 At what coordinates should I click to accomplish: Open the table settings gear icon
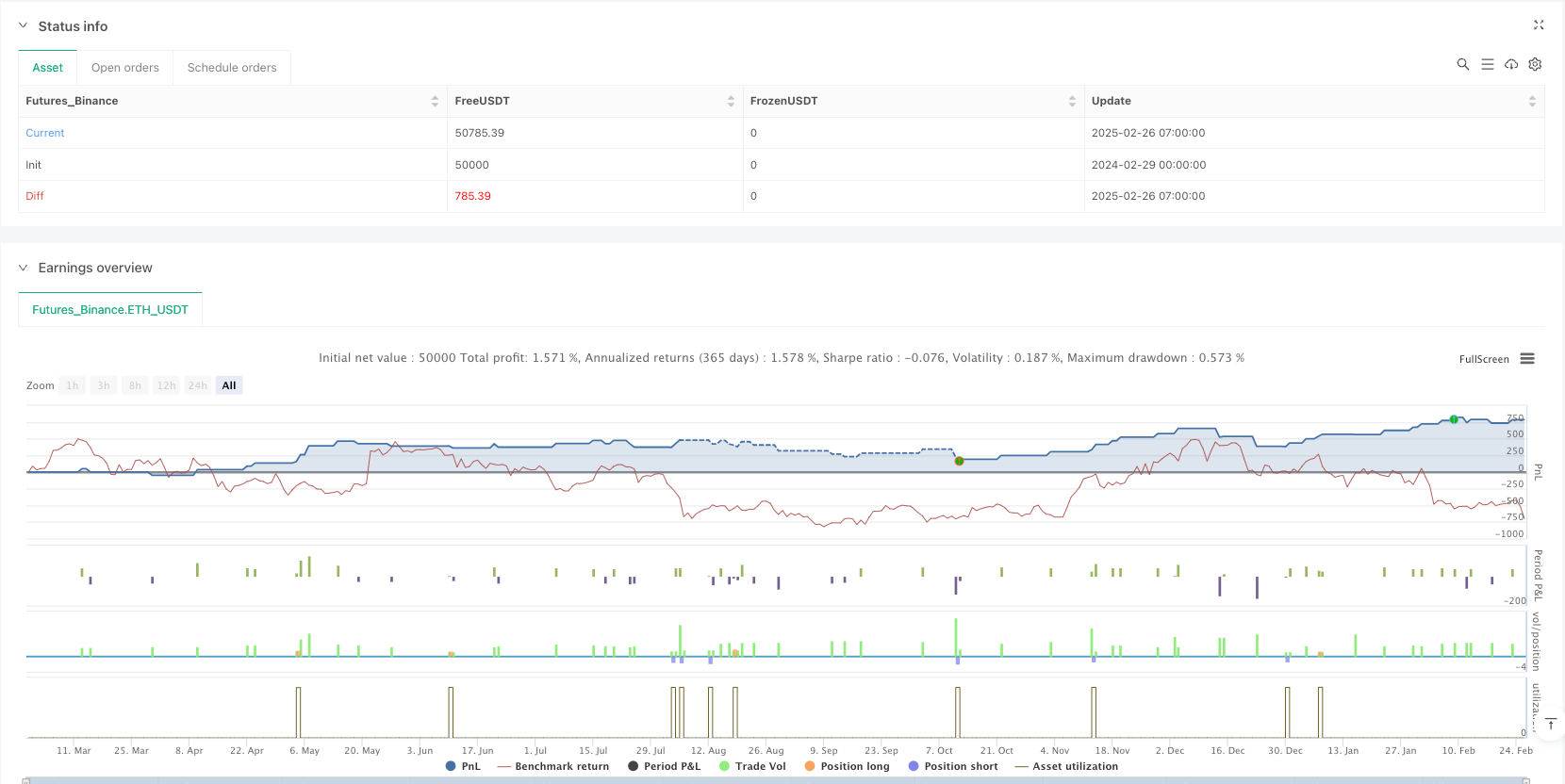pyautogui.click(x=1535, y=64)
